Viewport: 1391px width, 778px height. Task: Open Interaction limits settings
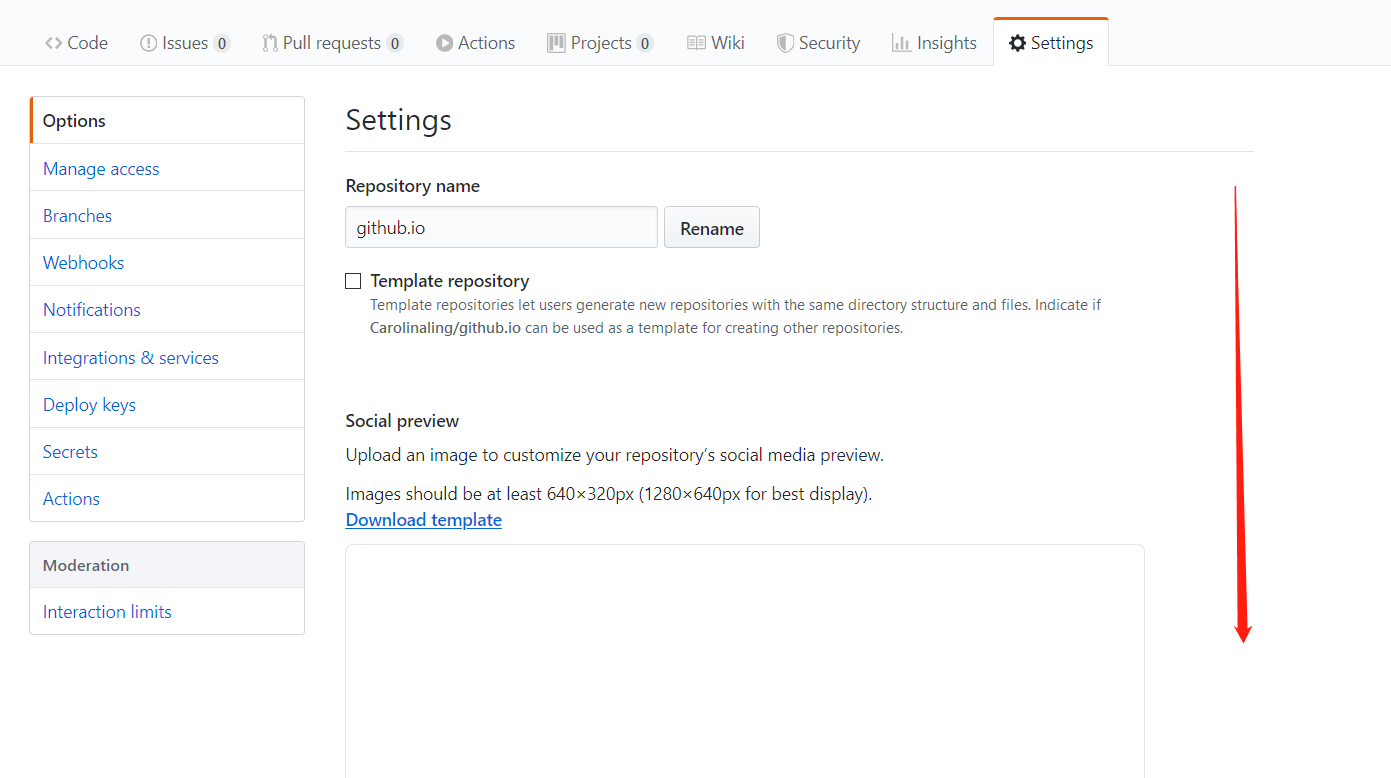click(x=167, y=611)
